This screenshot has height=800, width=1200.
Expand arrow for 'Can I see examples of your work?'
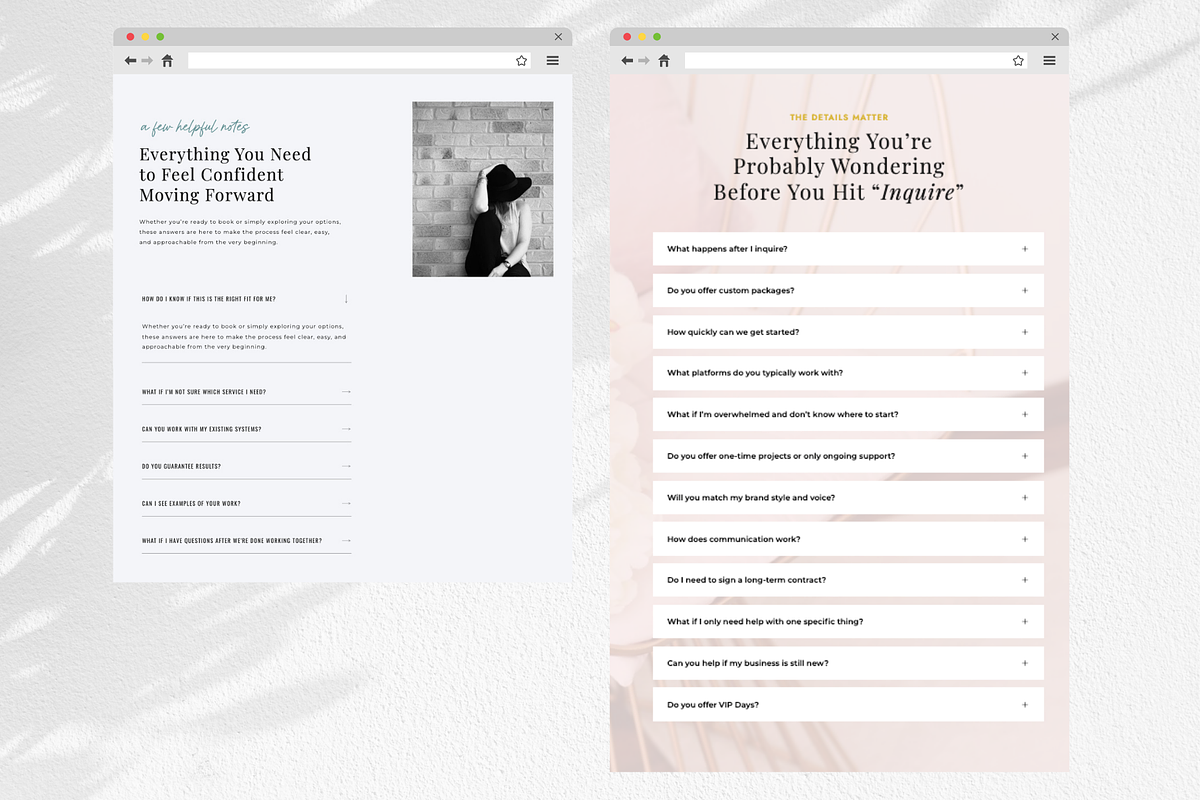[346, 503]
